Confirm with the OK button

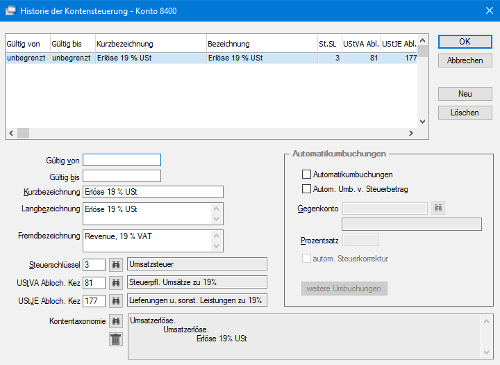tap(465, 42)
